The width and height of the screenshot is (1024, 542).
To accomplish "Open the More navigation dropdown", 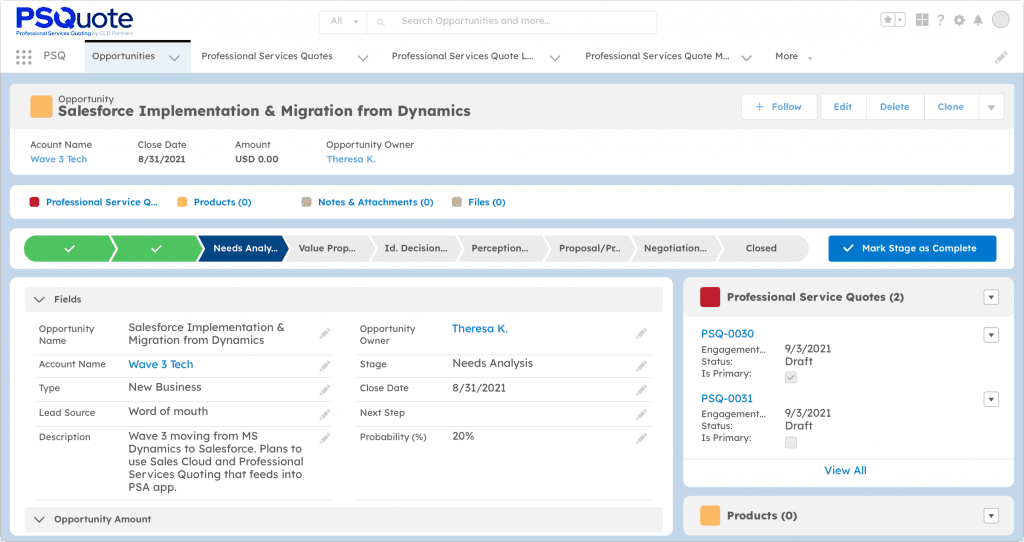I will 793,57.
